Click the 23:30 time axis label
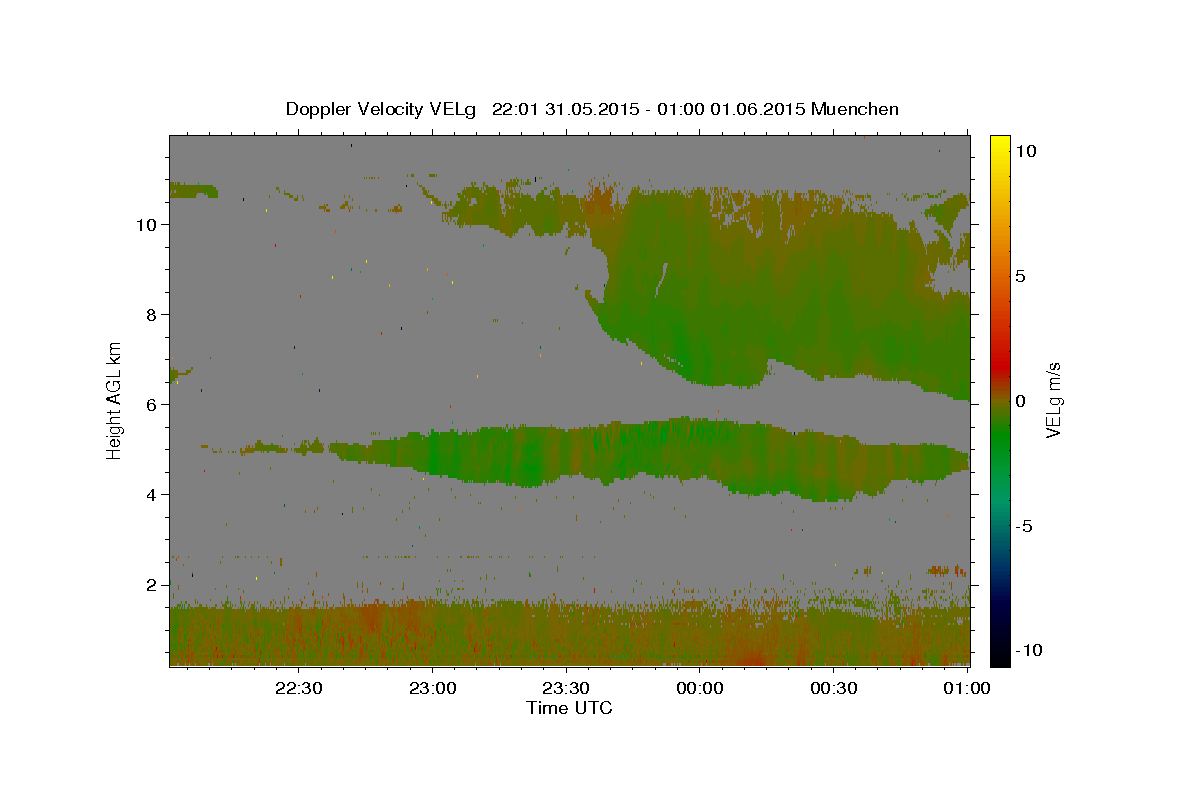The image size is (1200, 800). pos(566,688)
